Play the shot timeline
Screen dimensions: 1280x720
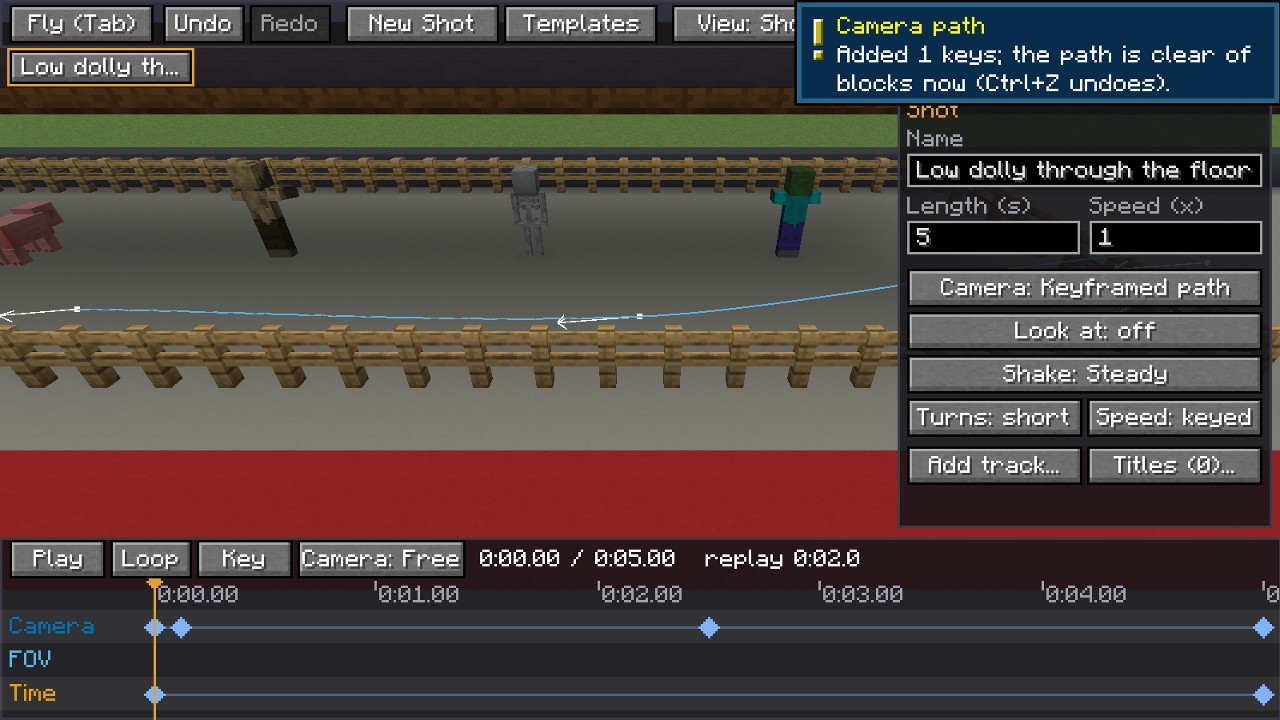(x=57, y=559)
